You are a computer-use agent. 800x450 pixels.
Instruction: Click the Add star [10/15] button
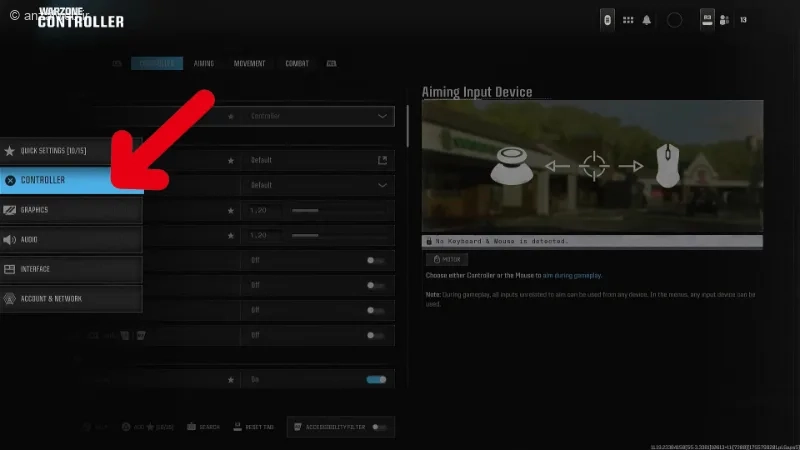point(148,427)
